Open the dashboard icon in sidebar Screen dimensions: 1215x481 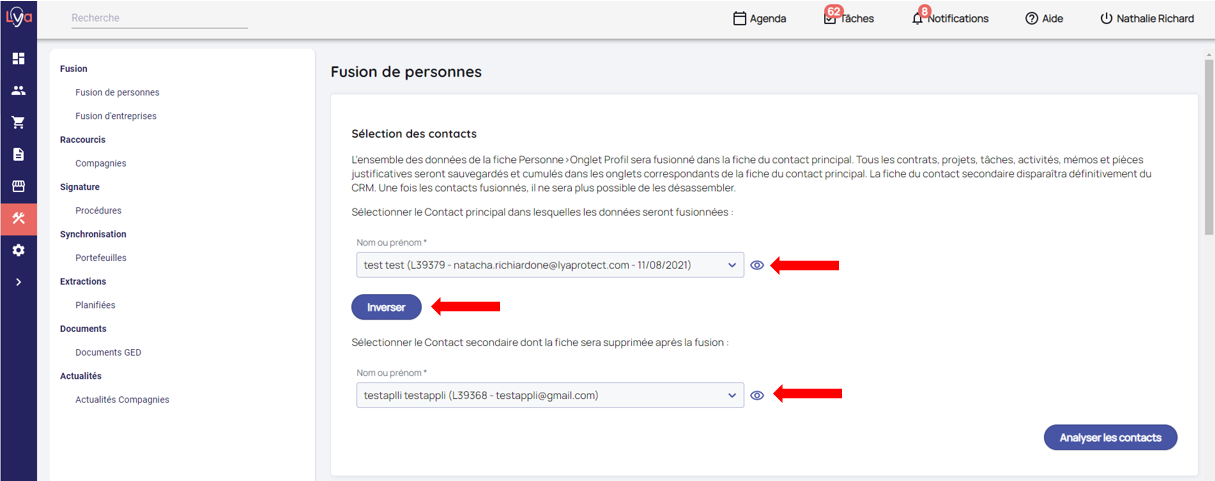point(18,58)
